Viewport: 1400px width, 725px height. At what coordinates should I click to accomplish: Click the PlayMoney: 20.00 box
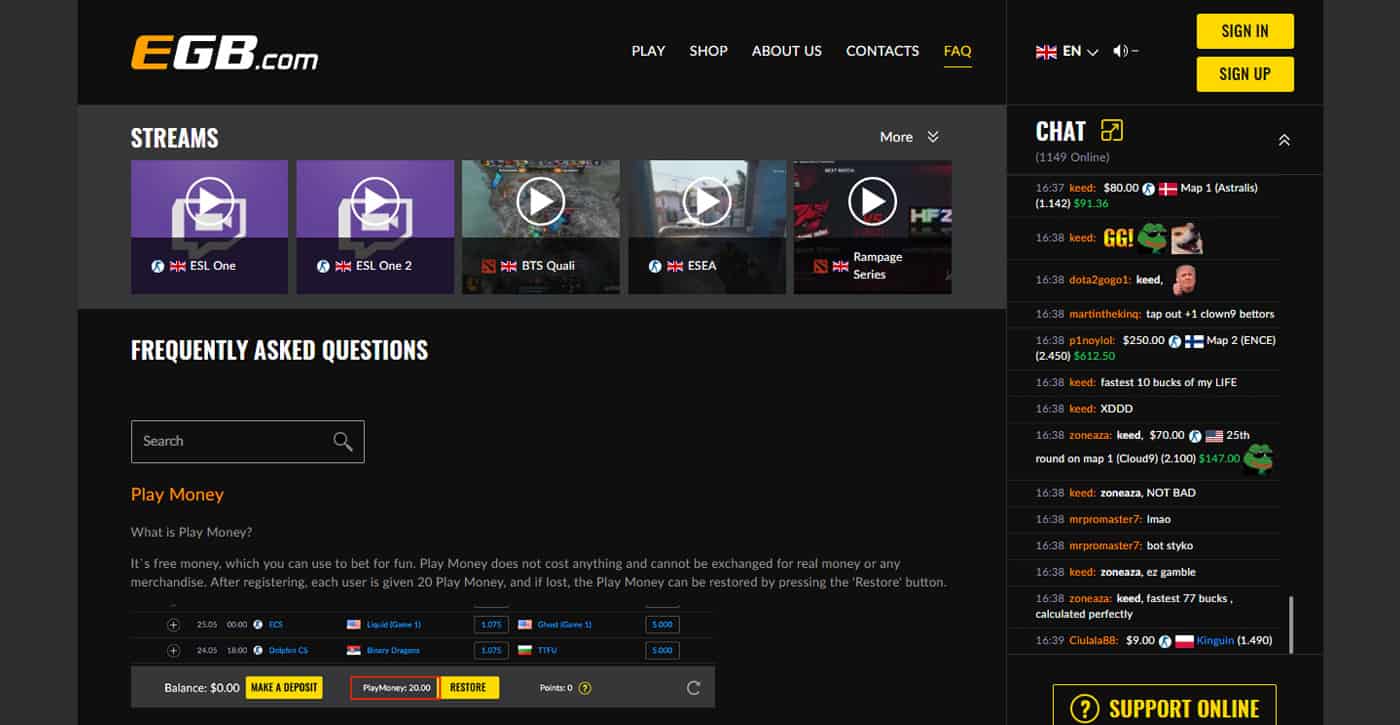[394, 688]
